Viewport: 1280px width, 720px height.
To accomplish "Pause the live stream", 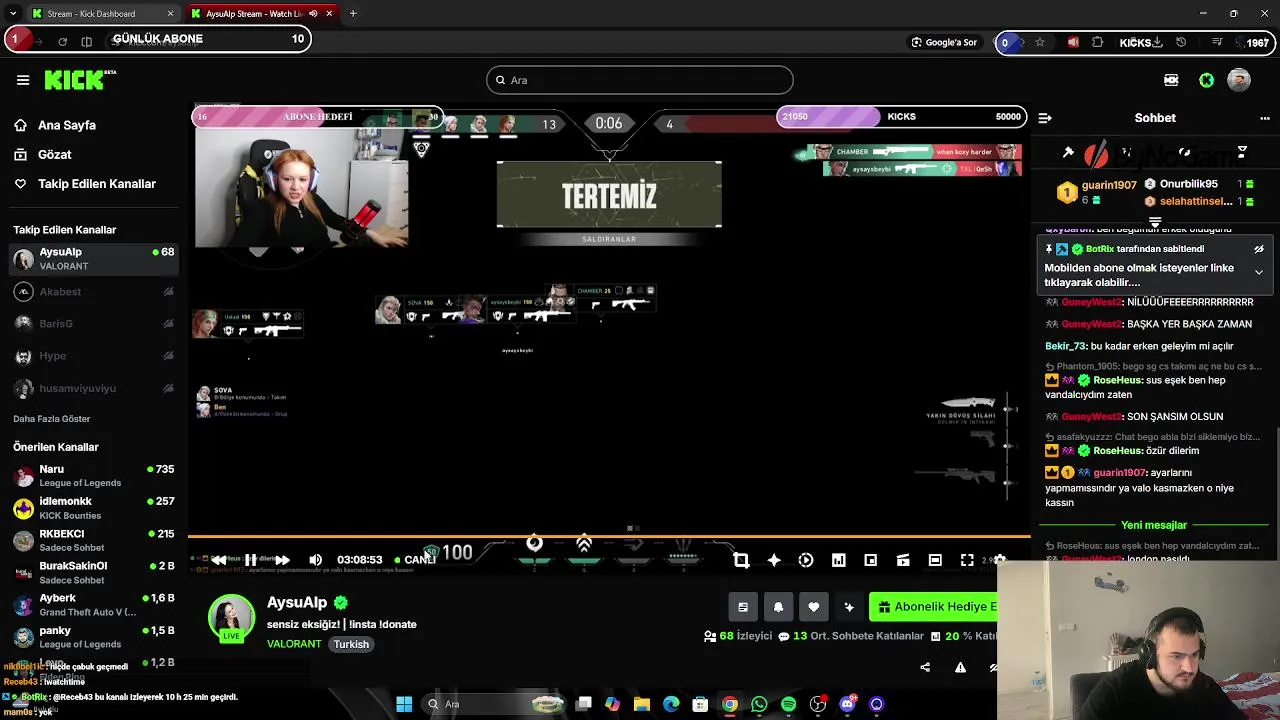I will tap(251, 560).
